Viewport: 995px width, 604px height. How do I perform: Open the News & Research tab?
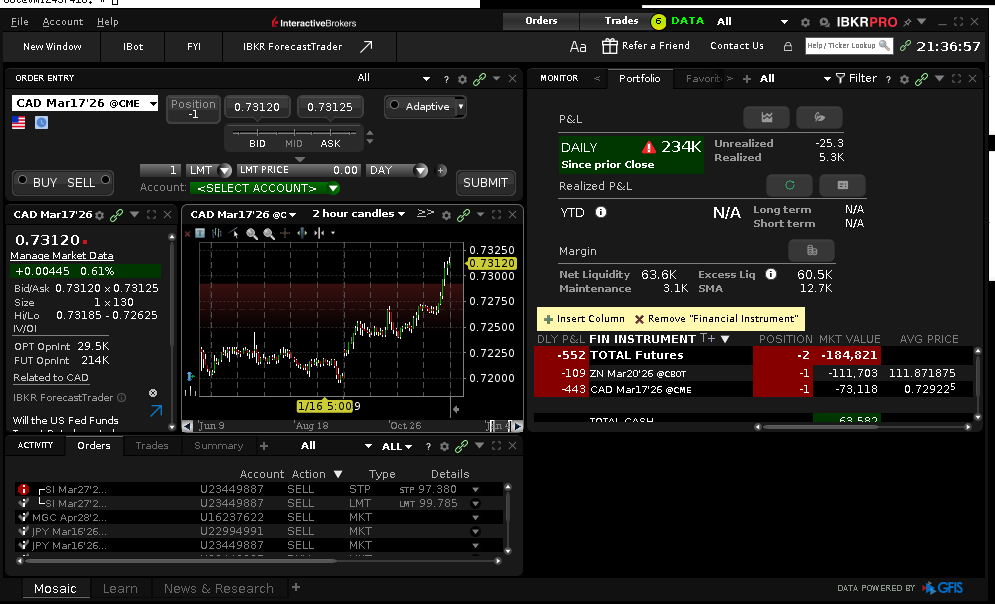click(219, 589)
